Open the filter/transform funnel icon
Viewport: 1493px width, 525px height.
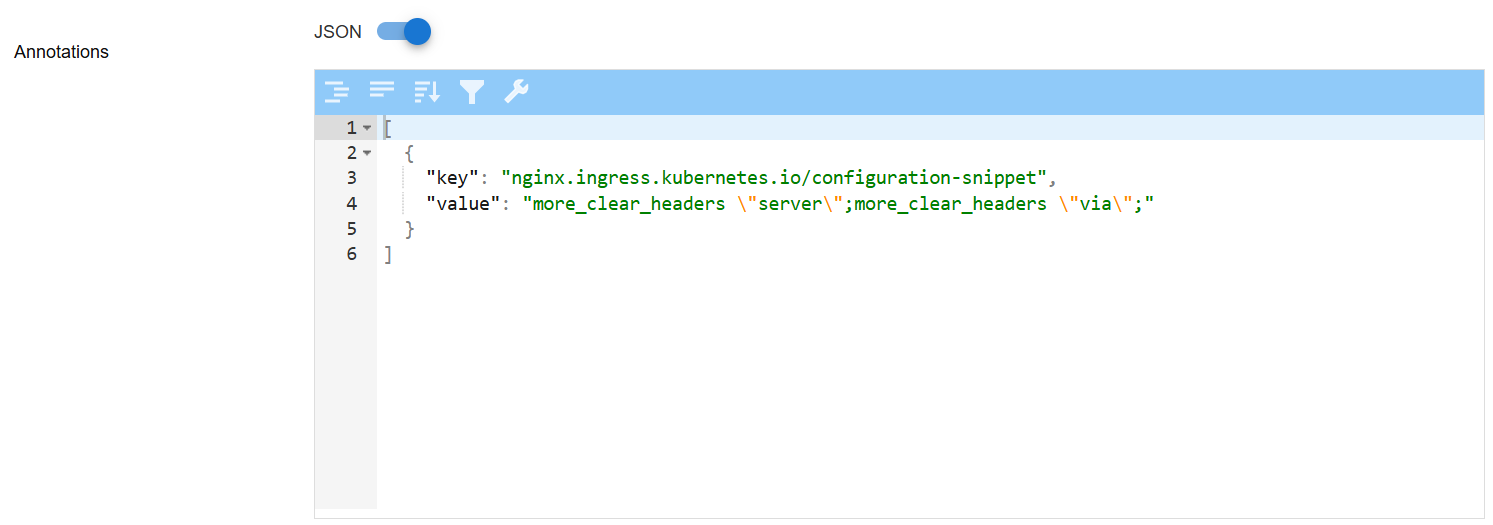(x=472, y=92)
